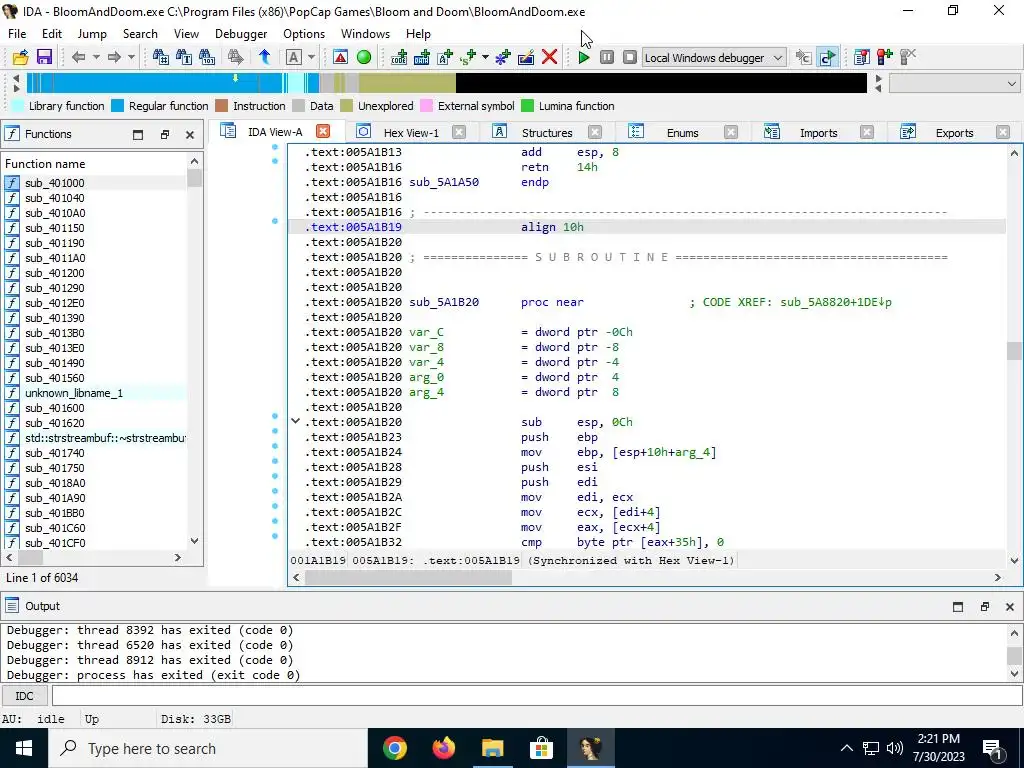Viewport: 1024px width, 768px height.
Task: Click the add breakpoint traffic light icon
Action: coord(885,57)
